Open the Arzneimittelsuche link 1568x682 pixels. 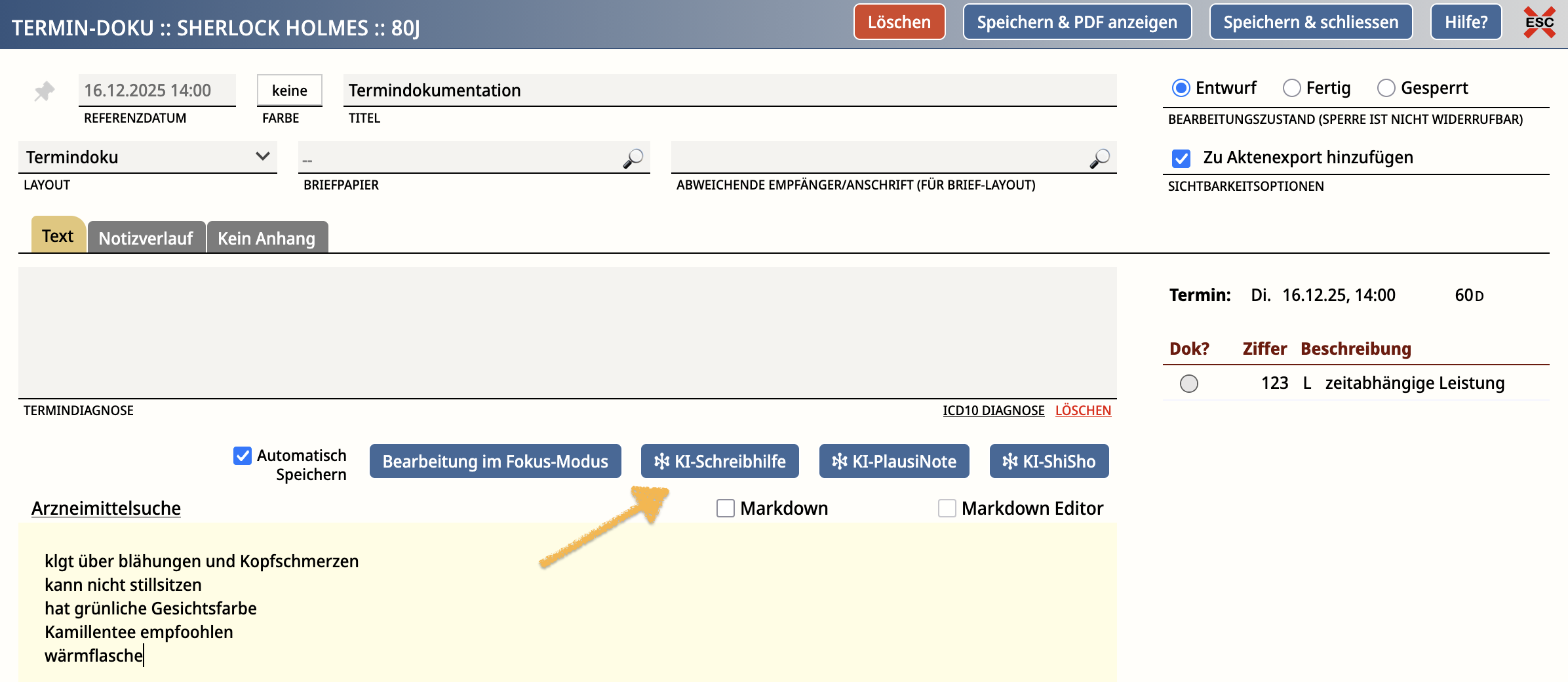click(106, 508)
